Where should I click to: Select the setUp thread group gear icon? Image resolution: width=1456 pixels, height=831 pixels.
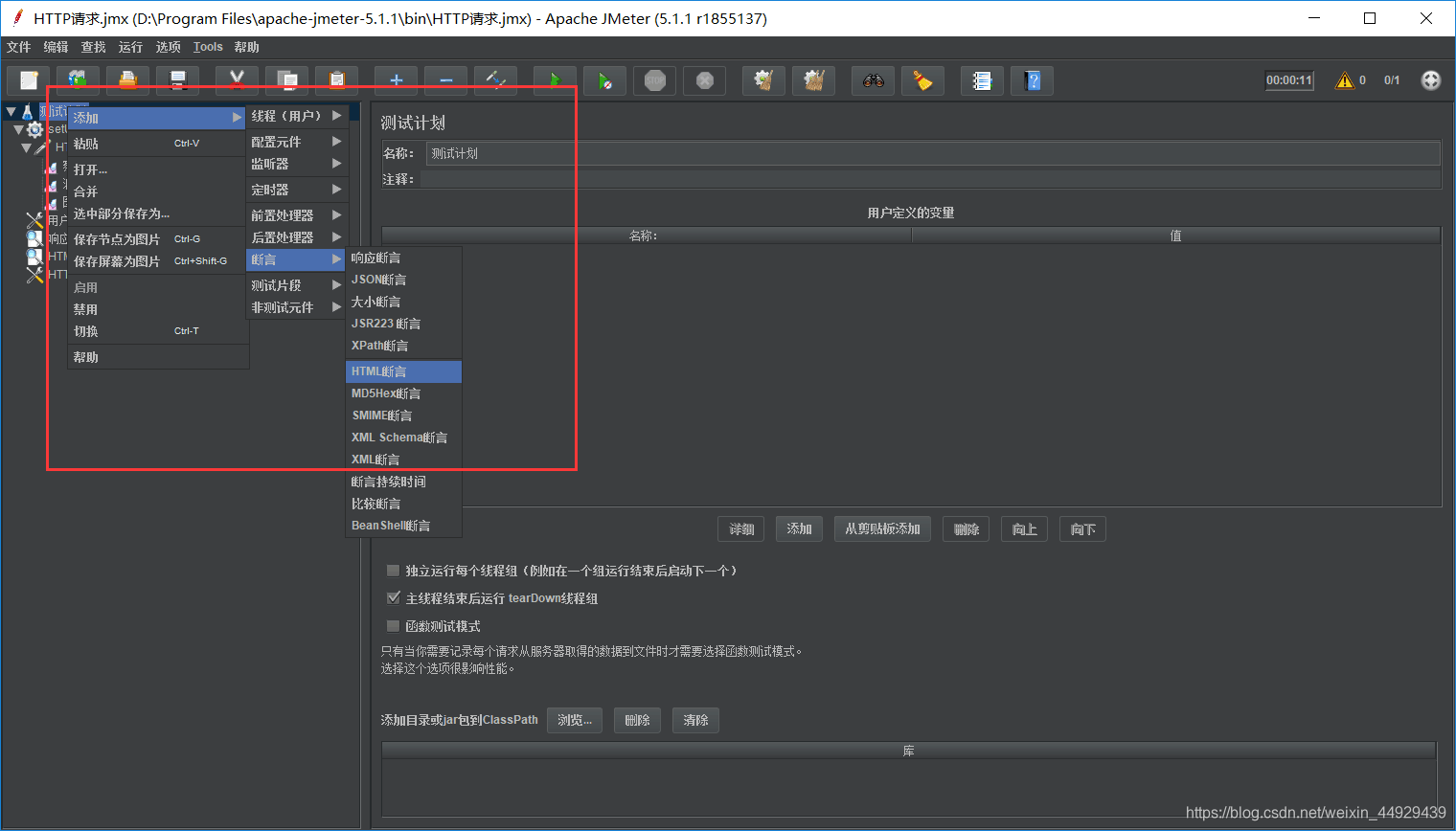coord(35,129)
